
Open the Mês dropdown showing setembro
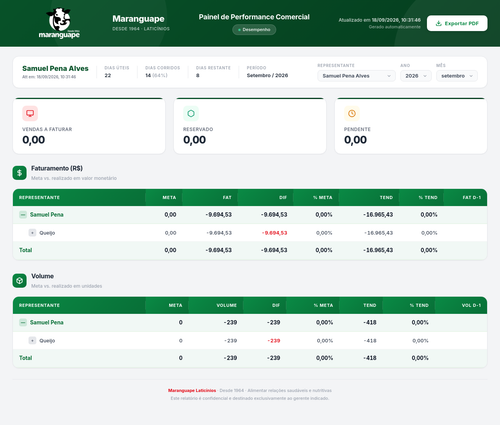(x=457, y=76)
